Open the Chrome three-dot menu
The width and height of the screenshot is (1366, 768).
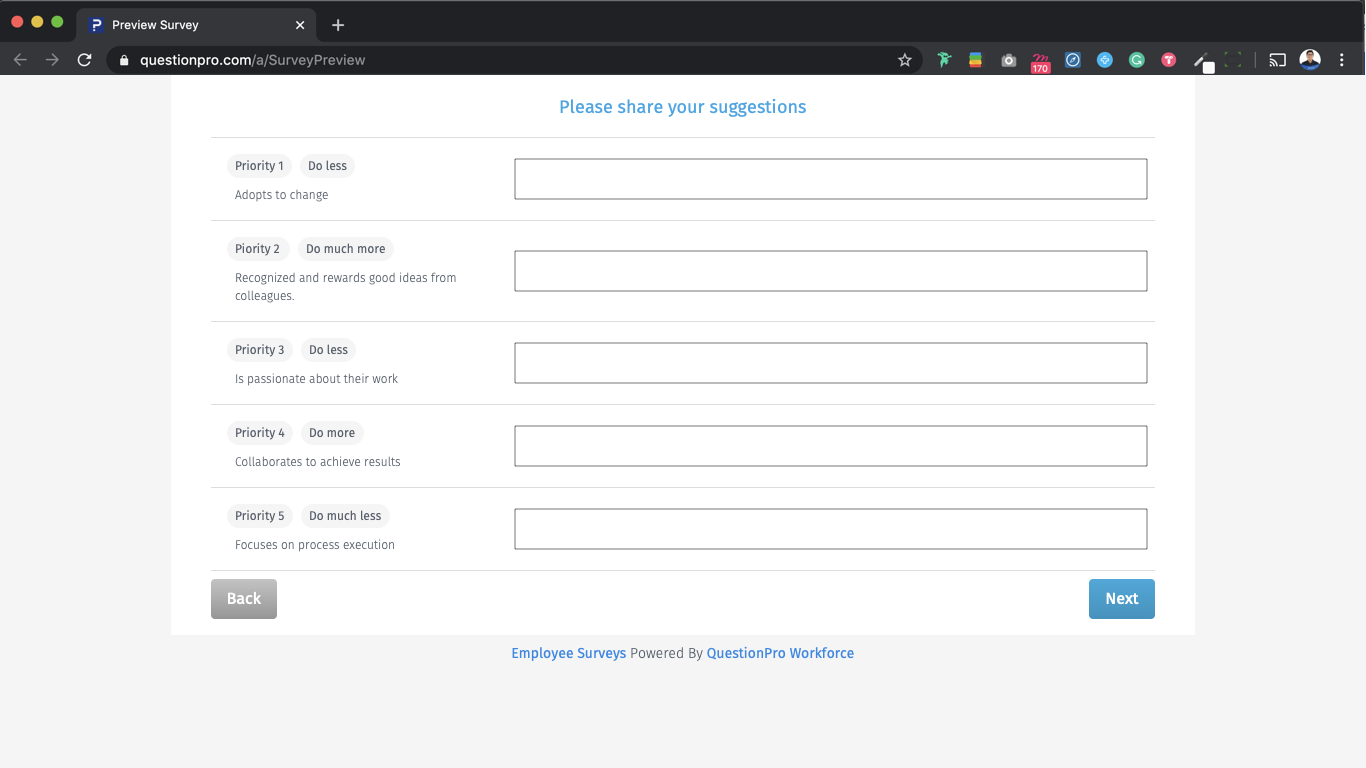click(x=1342, y=59)
